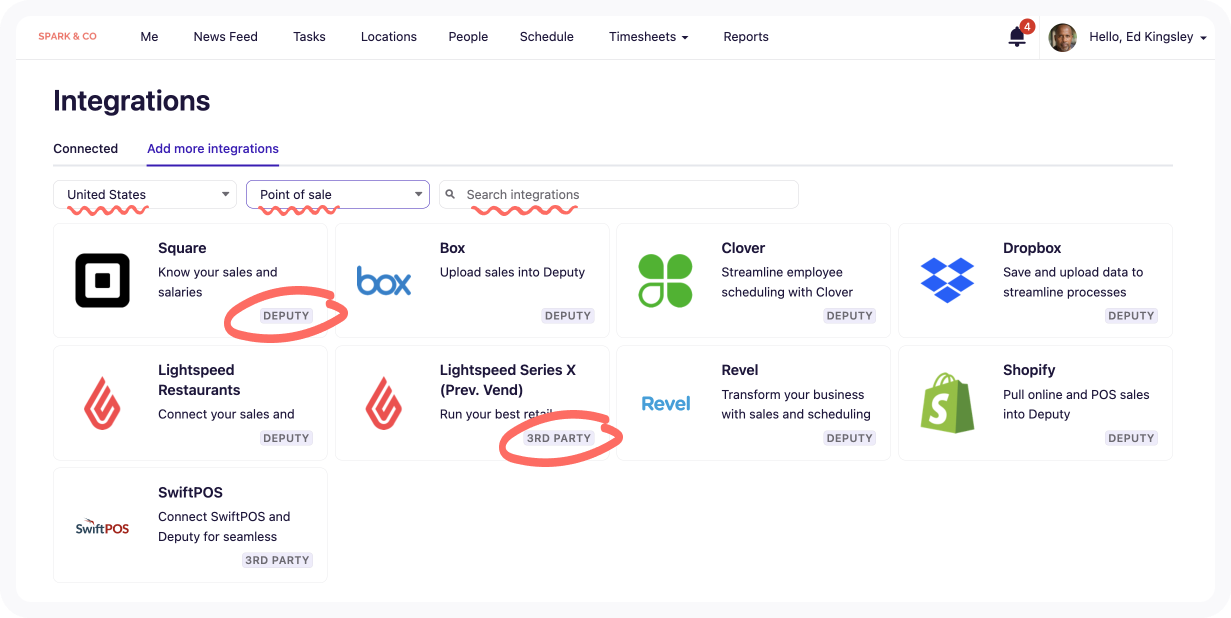Open the Point of sale category dropdown

point(338,195)
